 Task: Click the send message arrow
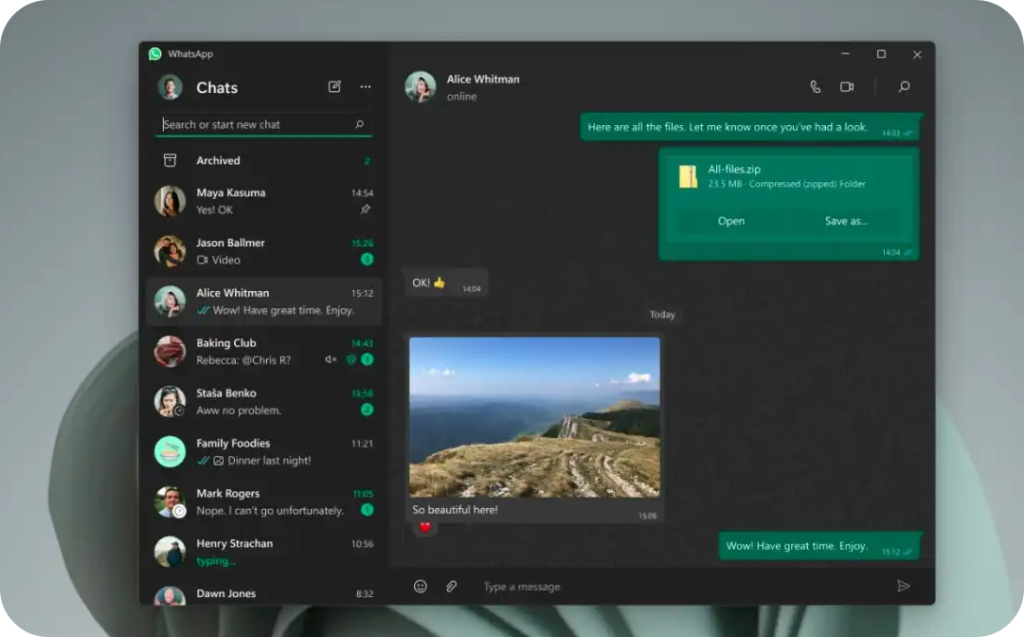(903, 586)
